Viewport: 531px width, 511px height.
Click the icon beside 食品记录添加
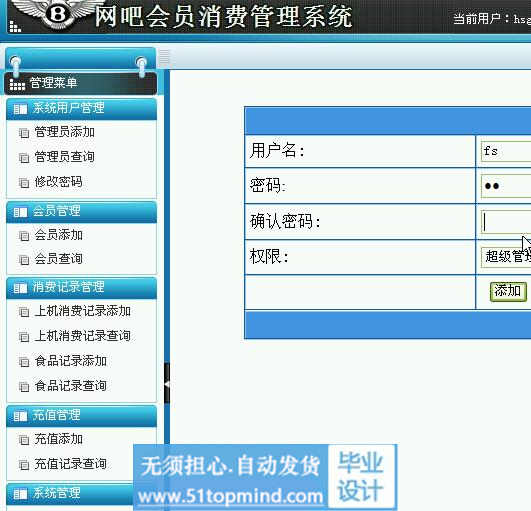[24, 362]
